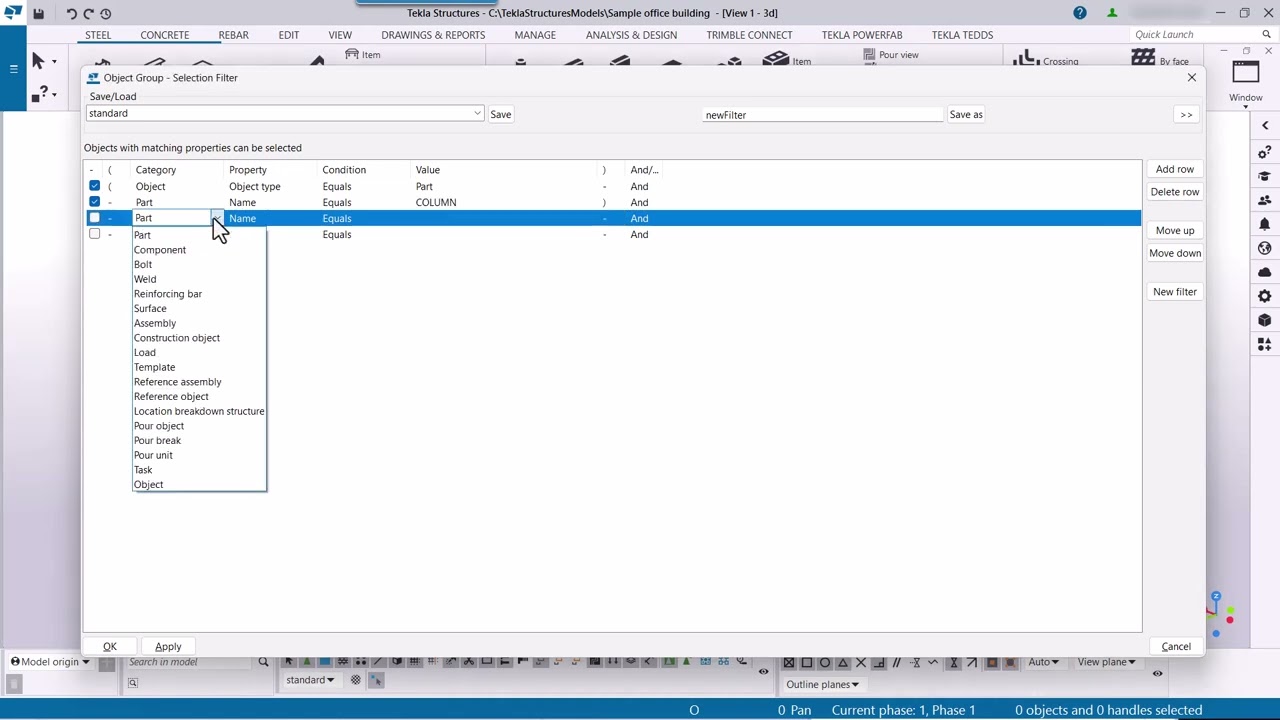The width and height of the screenshot is (1280, 720).
Task: Choose Reinforcing bar from category list
Action: tap(168, 294)
